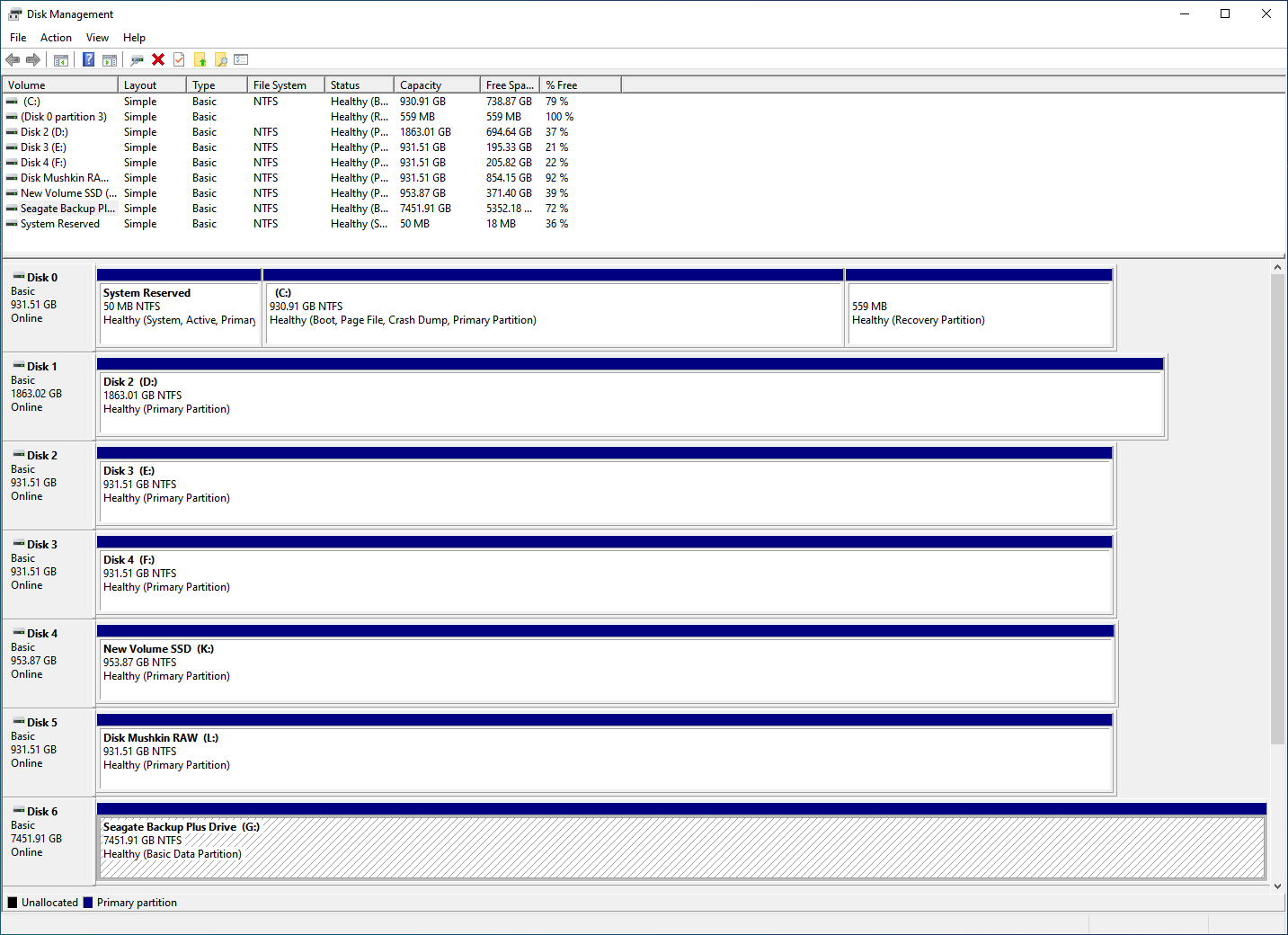Click the scroll down arrow in disk pane
Image resolution: width=1288 pixels, height=935 pixels.
coord(1277,886)
